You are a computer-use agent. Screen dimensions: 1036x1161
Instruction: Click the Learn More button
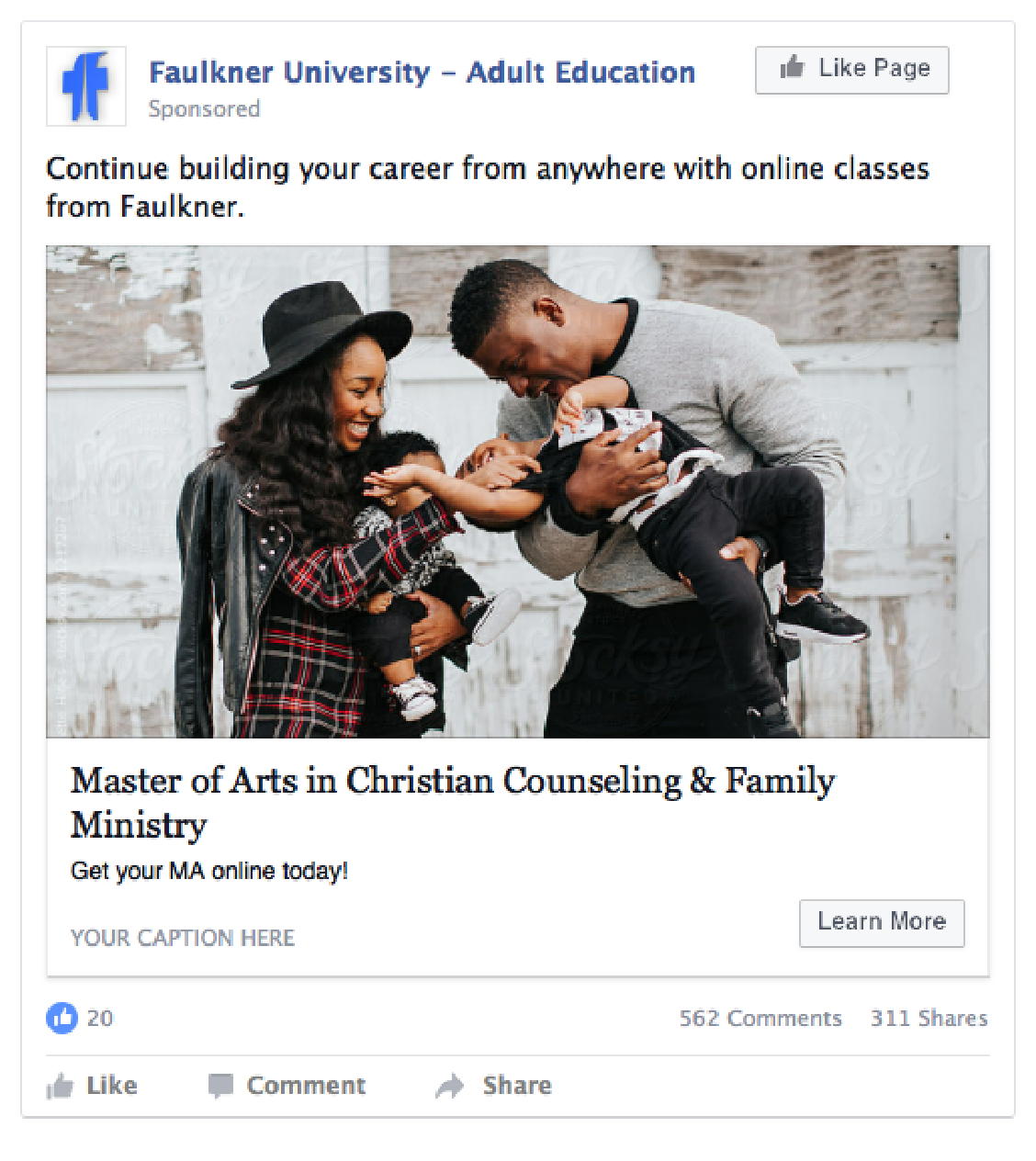[881, 922]
